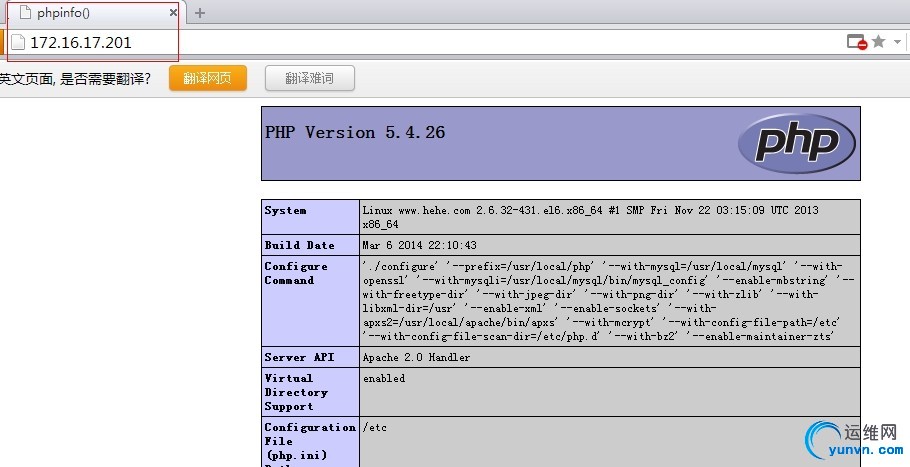
Task: Click the PHP logo image
Action: pos(797,143)
